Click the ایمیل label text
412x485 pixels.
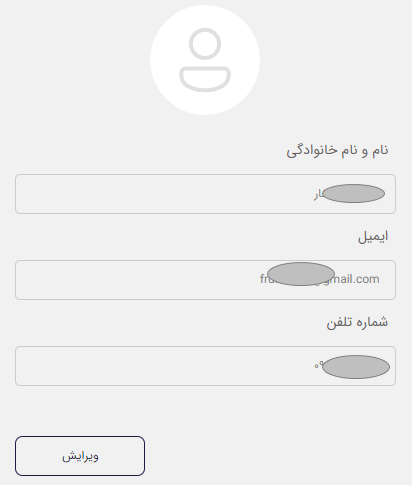373,236
